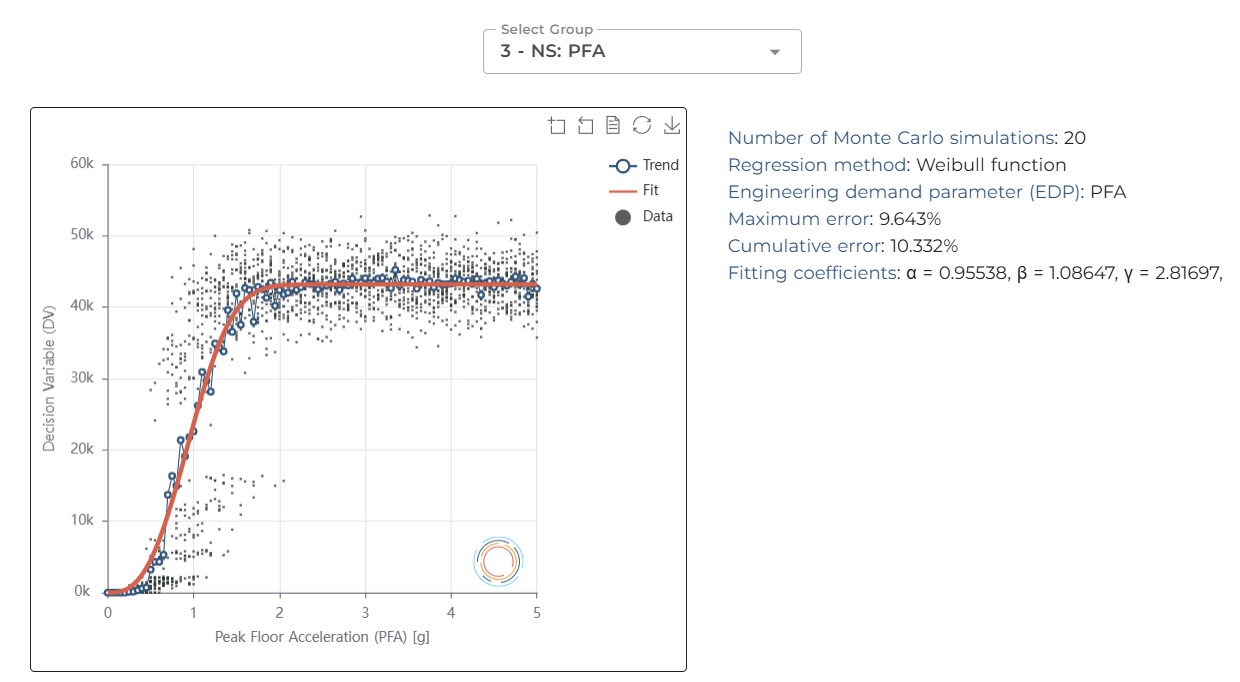This screenshot has height=682, width=1240.
Task: Click the Select Group dropdown arrow
Action: [x=774, y=52]
